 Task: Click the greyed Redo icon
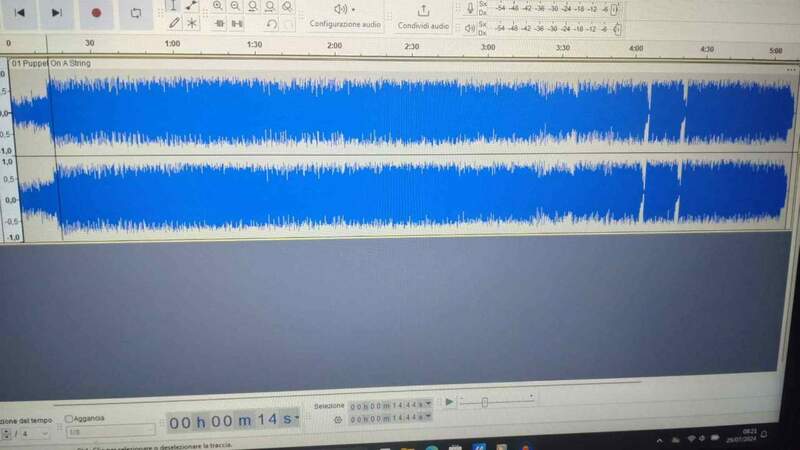click(289, 24)
